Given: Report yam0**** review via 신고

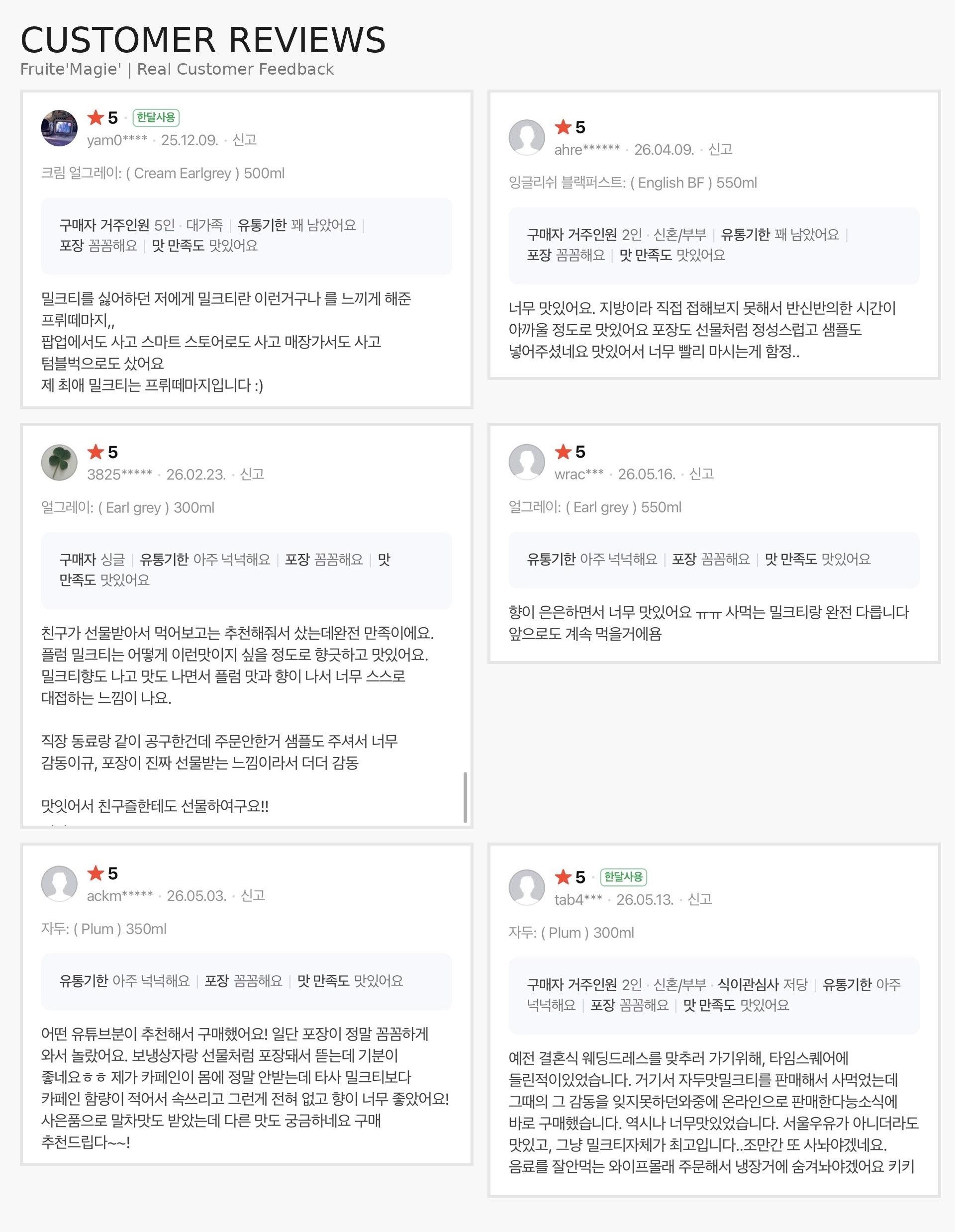Looking at the screenshot, I should [245, 140].
